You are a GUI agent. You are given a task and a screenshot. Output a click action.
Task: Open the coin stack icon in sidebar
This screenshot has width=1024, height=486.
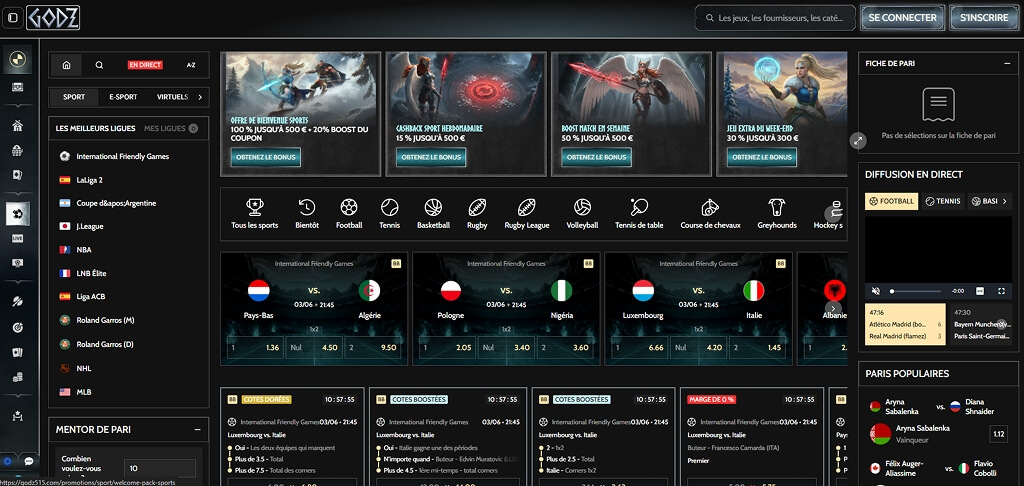18,377
